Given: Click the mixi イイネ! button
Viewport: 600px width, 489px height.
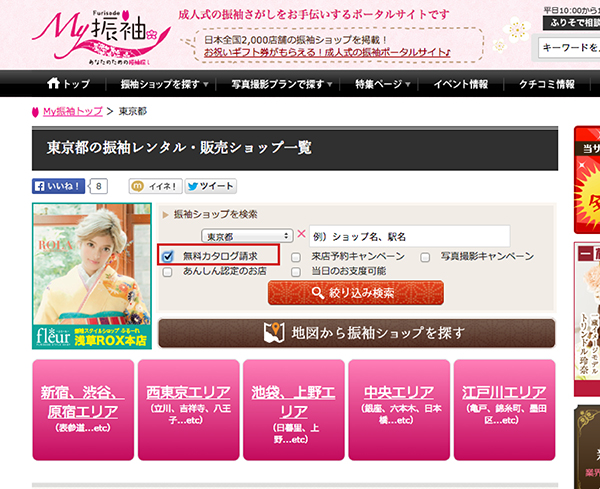Looking at the screenshot, I should click(x=155, y=186).
